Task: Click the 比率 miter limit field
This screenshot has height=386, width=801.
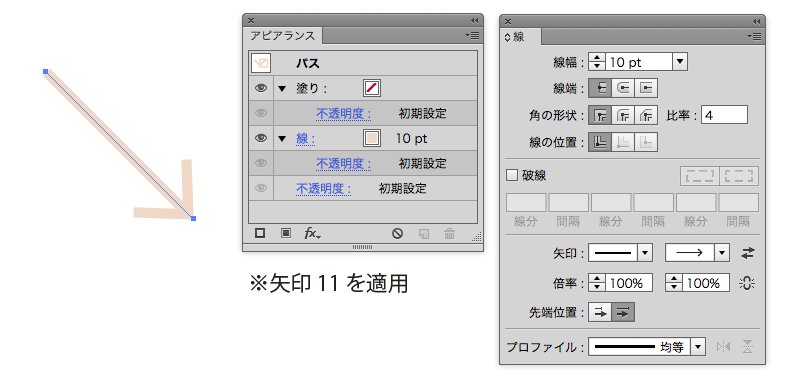Action: click(724, 115)
